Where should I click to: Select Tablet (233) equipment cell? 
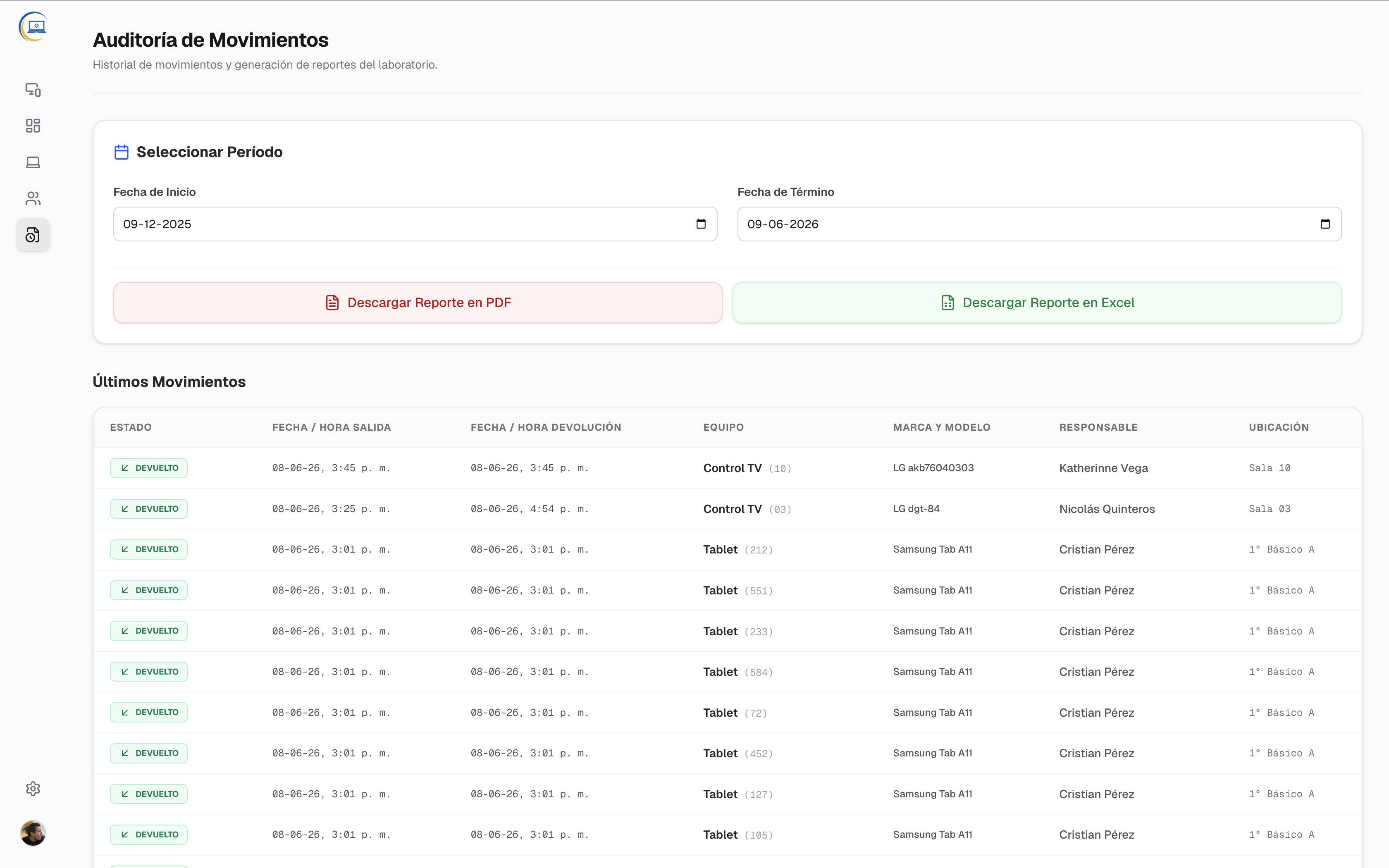click(738, 632)
